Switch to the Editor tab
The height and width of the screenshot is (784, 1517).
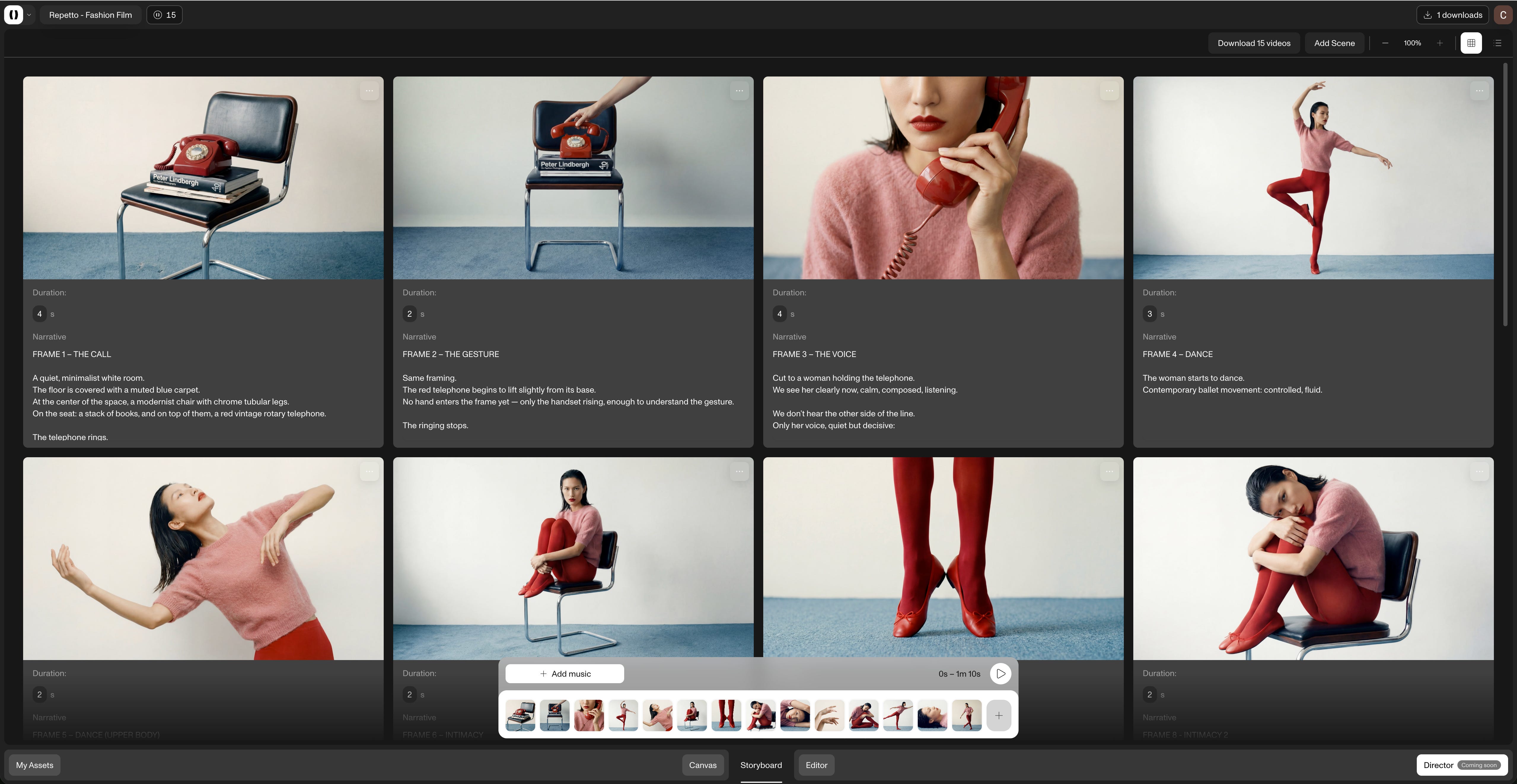tap(816, 765)
